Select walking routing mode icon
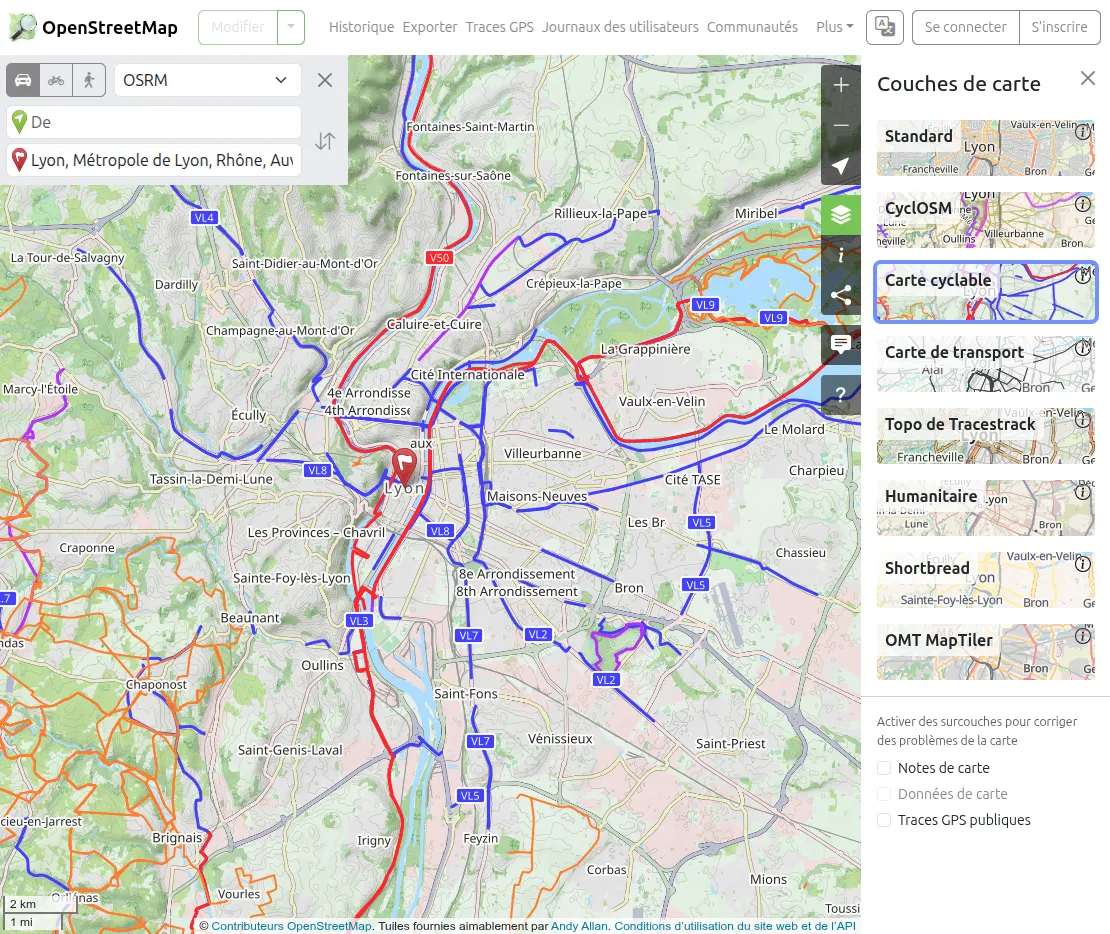The height and width of the screenshot is (934, 1110). click(x=88, y=80)
